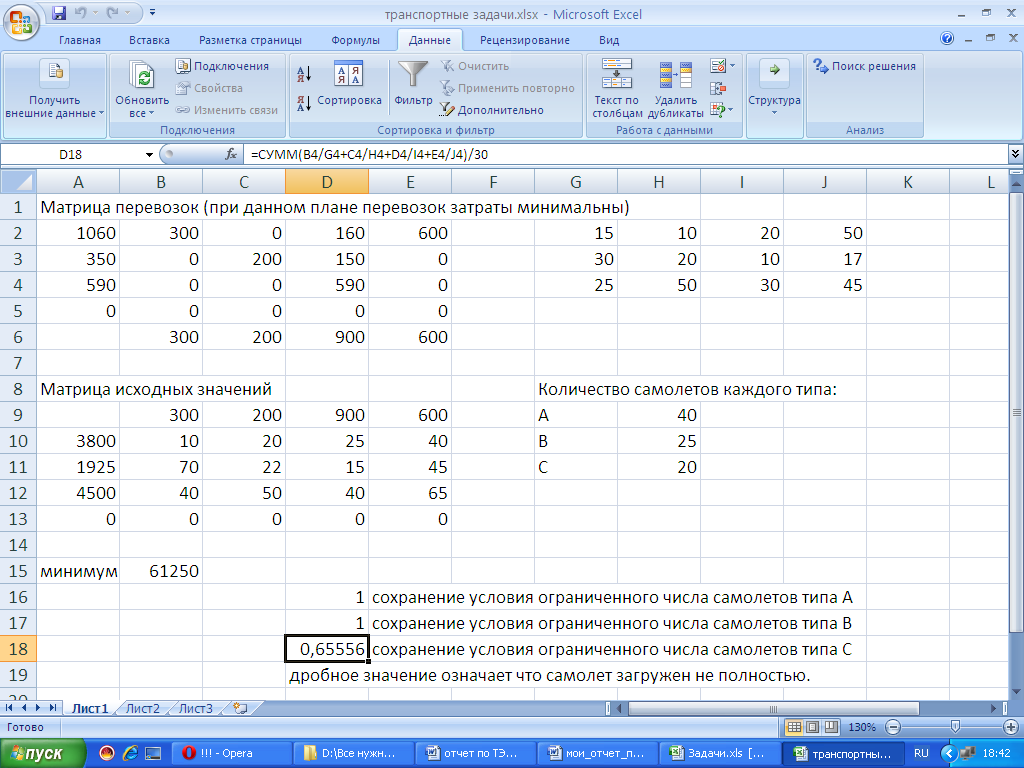Go to first sheet navigation arrow
The height and width of the screenshot is (768, 1024).
pos(9,708)
